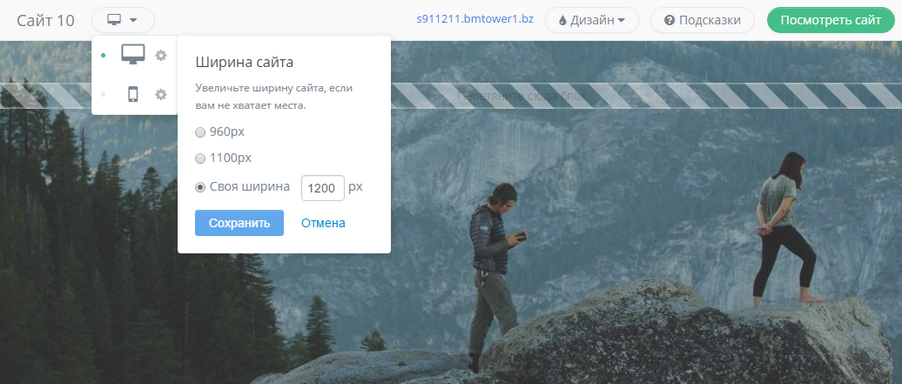Screen dimensions: 902x384
Task: Click the Отмена link
Action: tap(323, 223)
